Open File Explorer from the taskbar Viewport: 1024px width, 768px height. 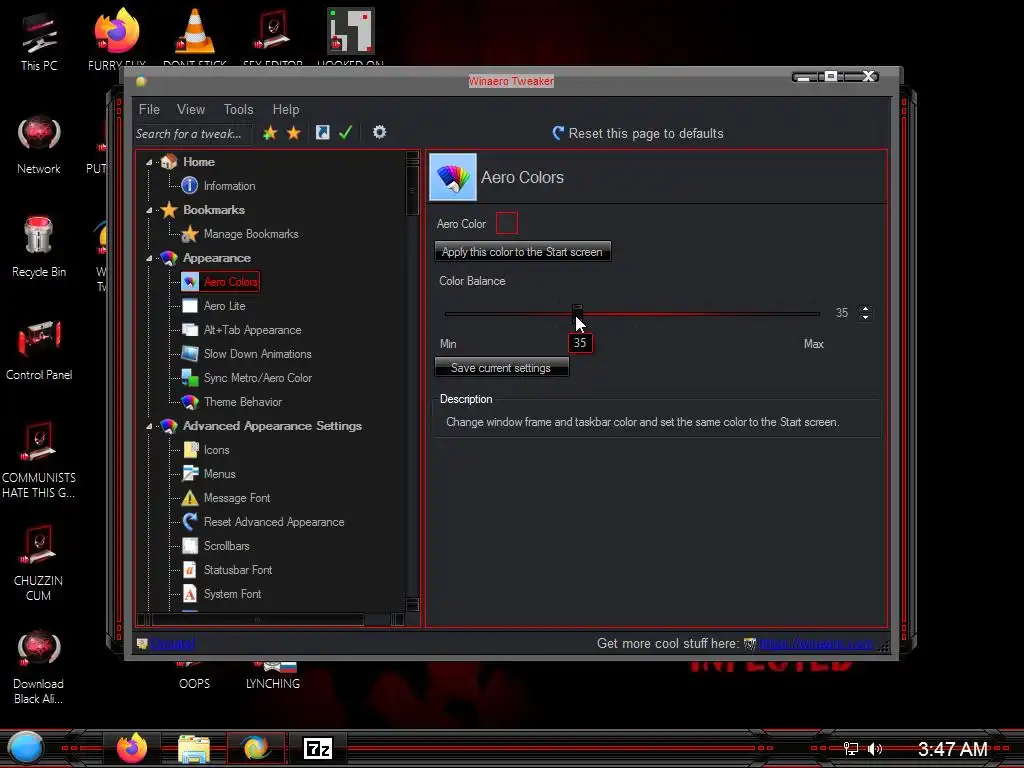tap(194, 748)
